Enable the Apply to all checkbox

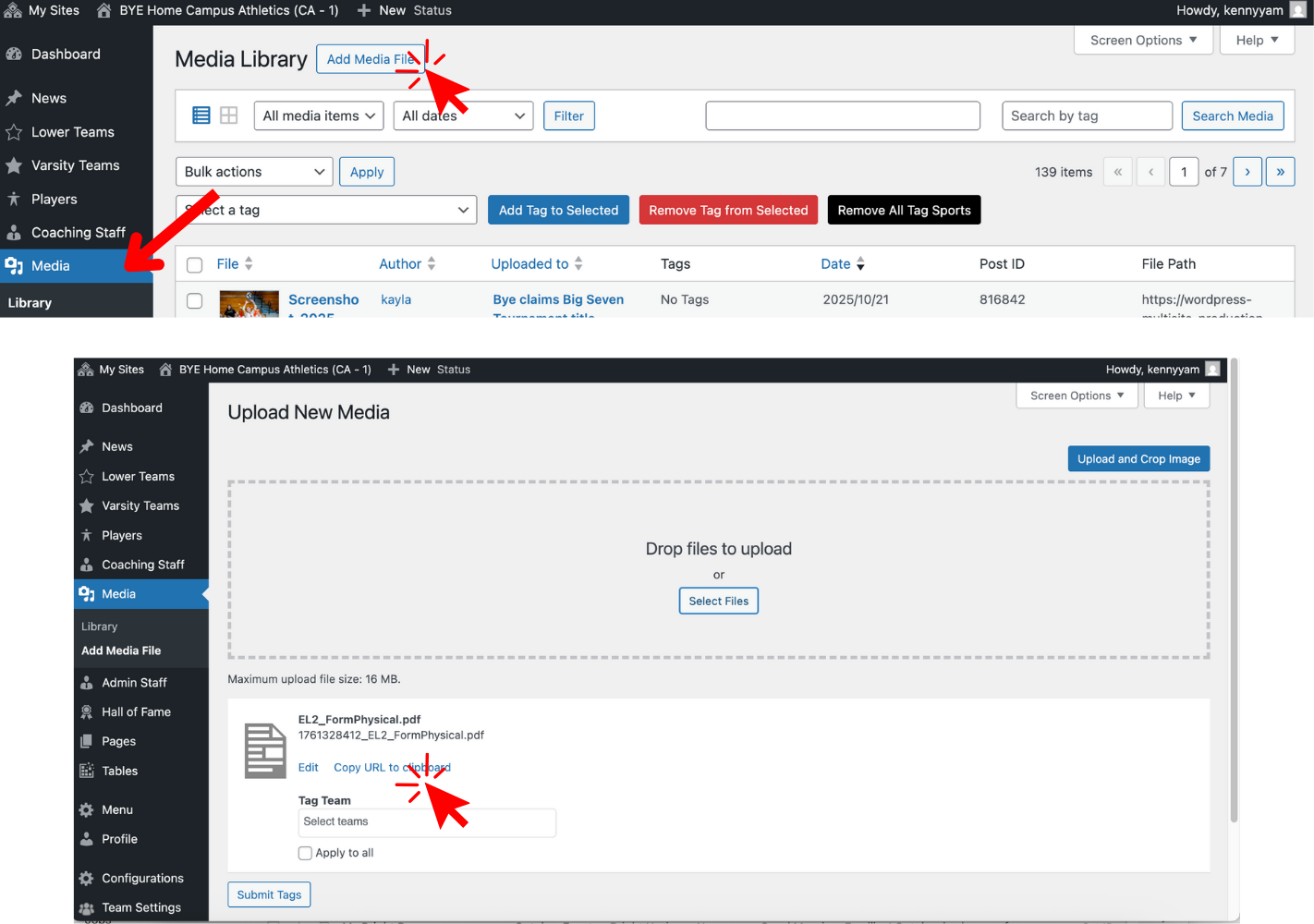pos(305,853)
